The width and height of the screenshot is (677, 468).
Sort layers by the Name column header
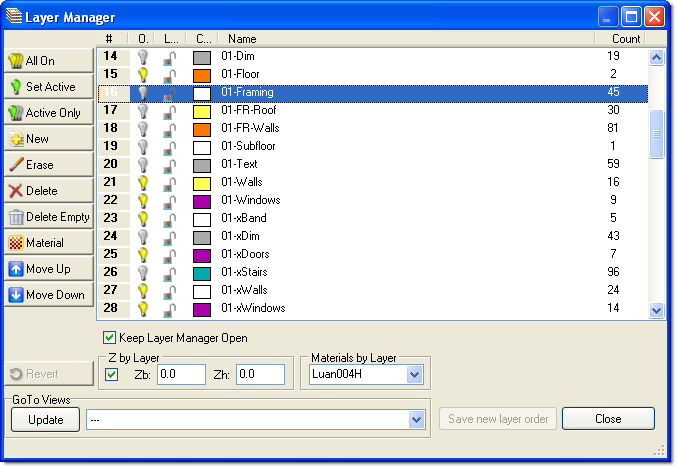pos(405,38)
